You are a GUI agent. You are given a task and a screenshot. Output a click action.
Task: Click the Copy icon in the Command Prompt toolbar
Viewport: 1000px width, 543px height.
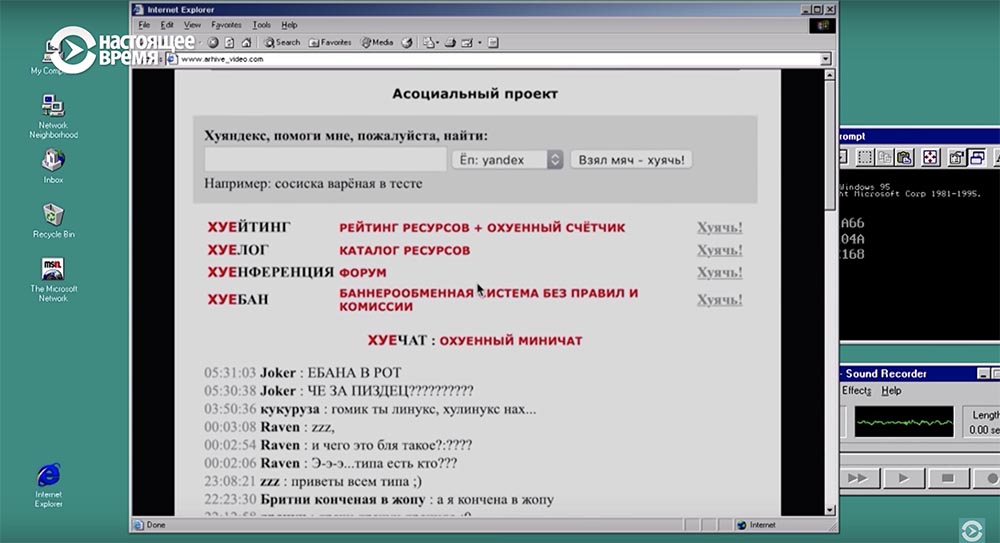[x=885, y=158]
